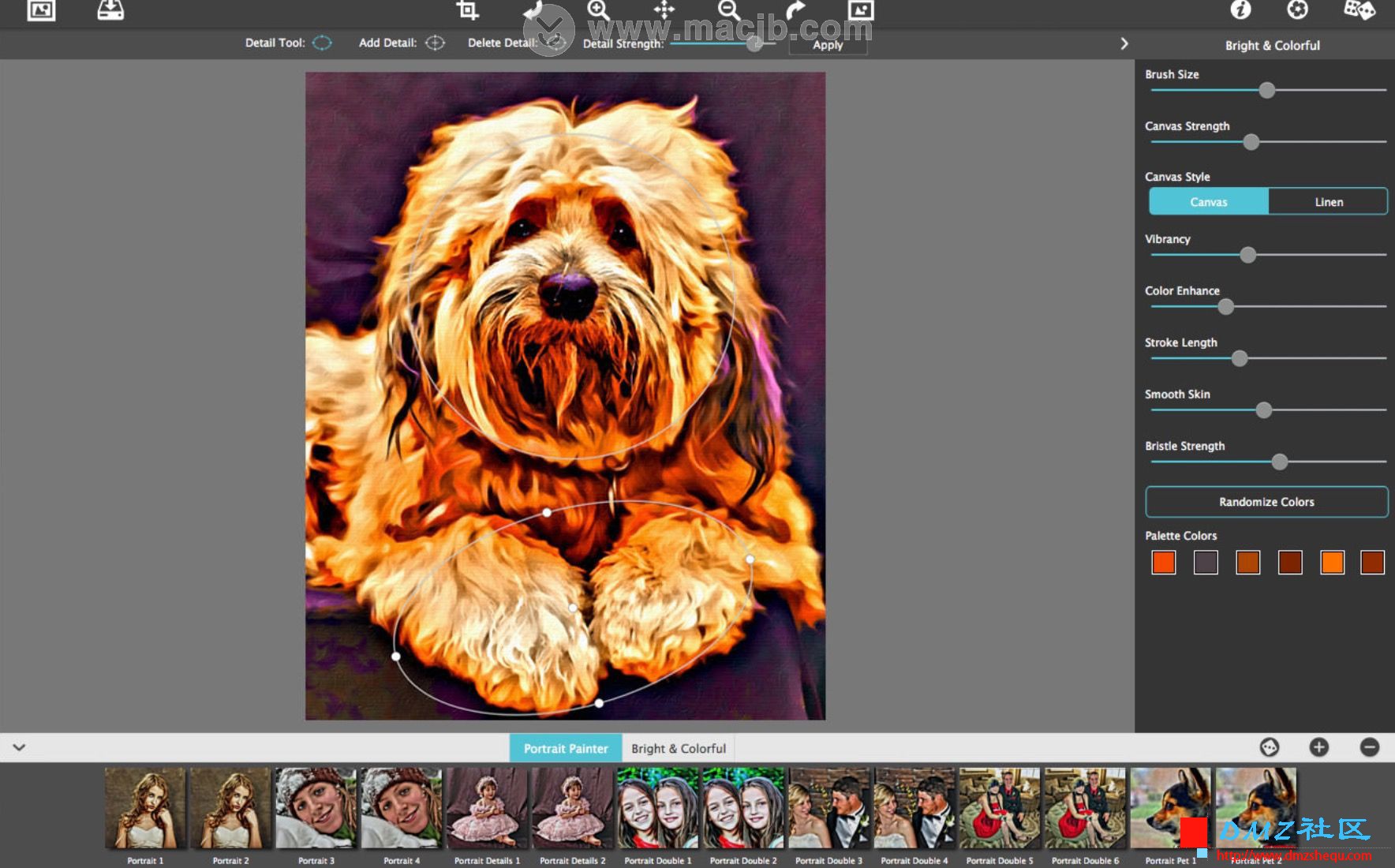
Task: Select the pan/move tool
Action: pyautogui.click(x=664, y=10)
